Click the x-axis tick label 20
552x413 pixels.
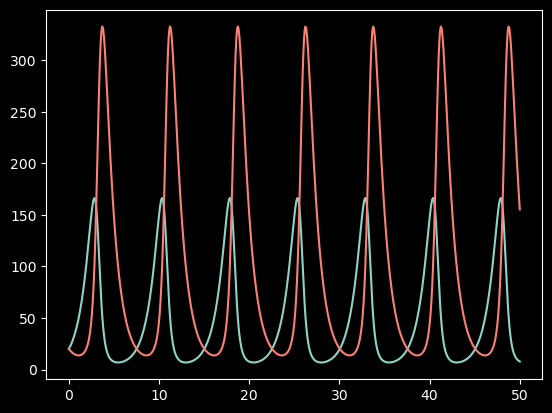(x=249, y=396)
